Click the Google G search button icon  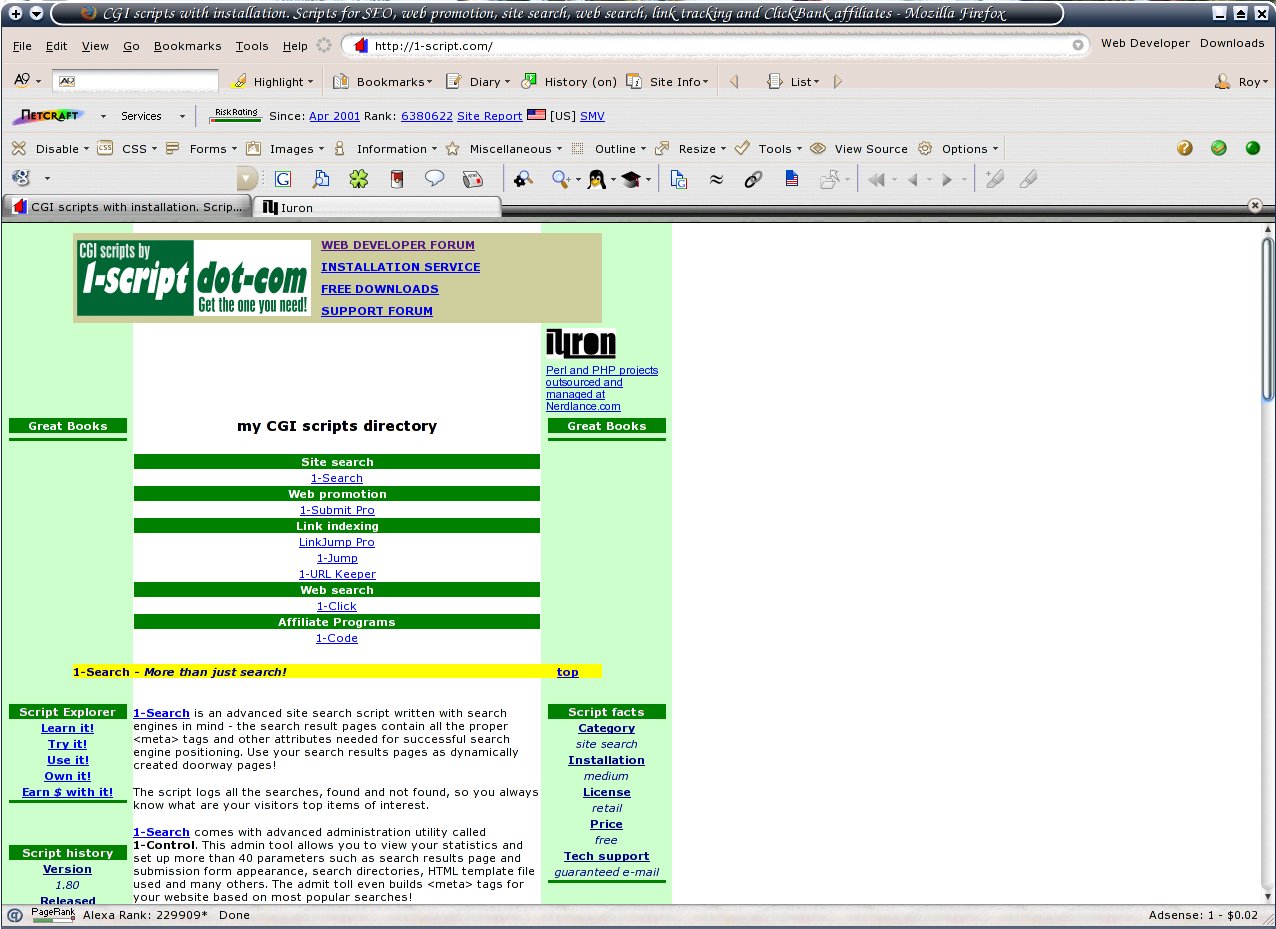(283, 179)
